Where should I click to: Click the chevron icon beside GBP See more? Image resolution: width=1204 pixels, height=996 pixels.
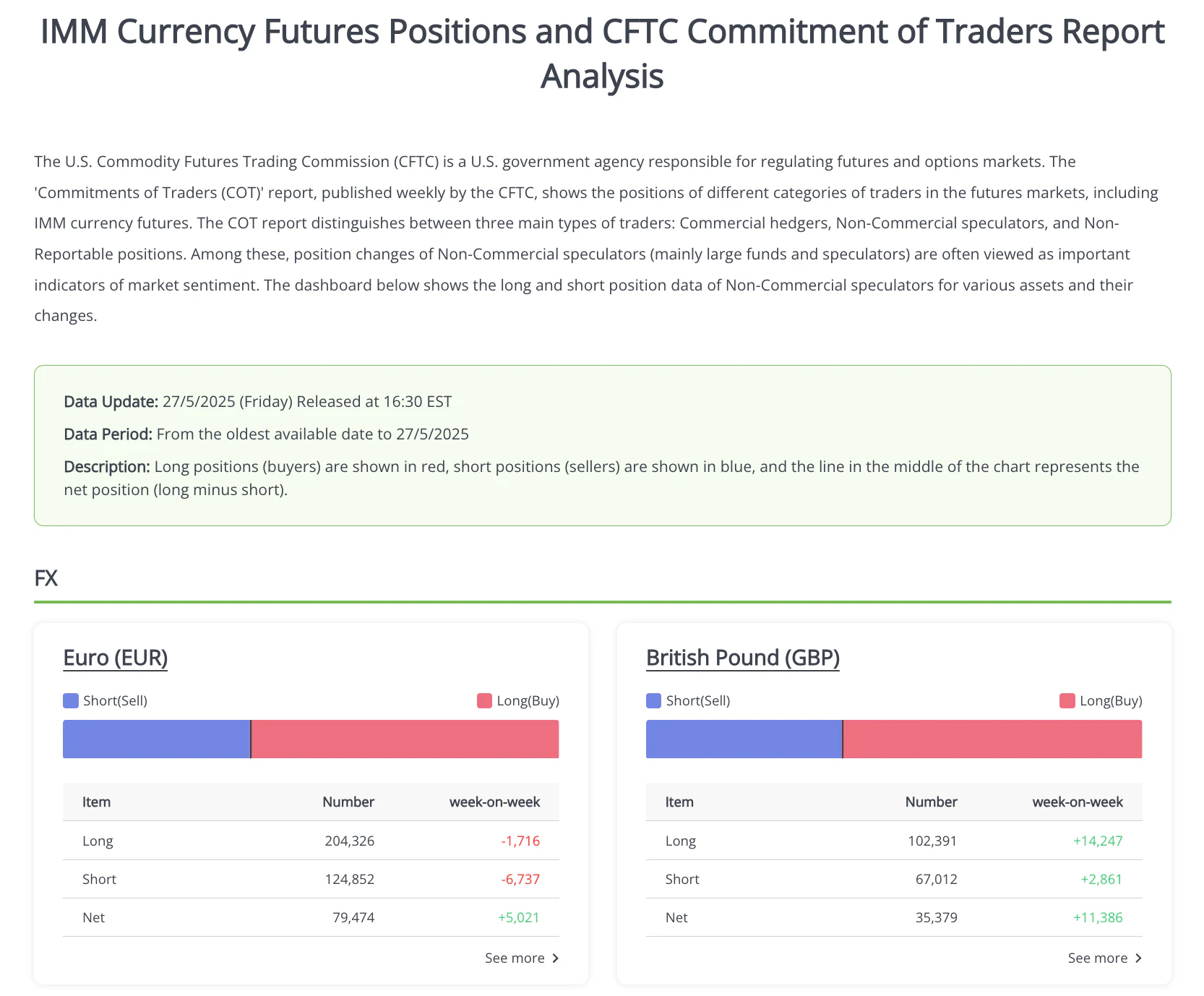pos(1138,957)
